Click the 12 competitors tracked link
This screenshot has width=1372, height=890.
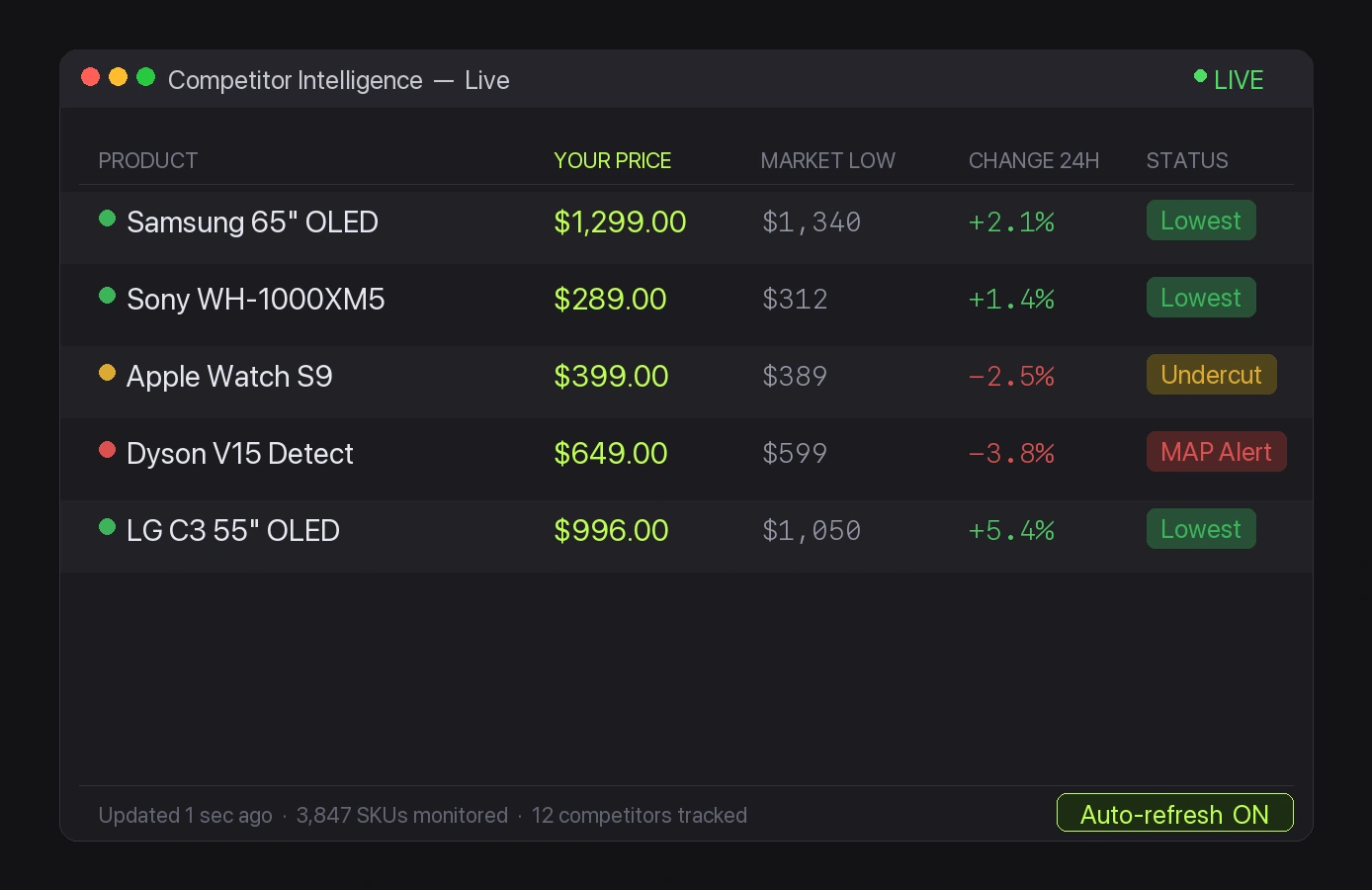click(640, 815)
